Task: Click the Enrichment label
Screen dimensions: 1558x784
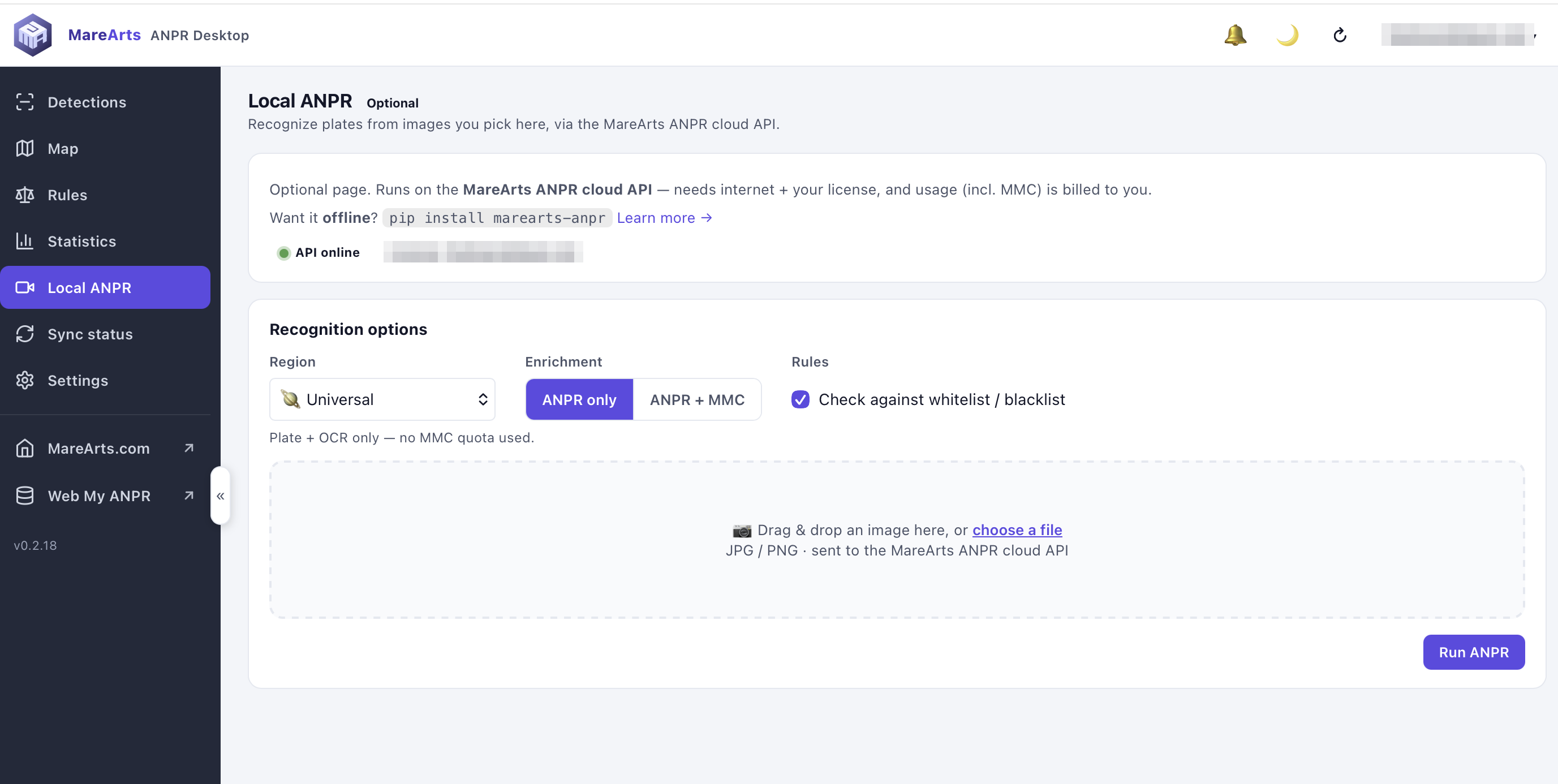Action: 563,362
